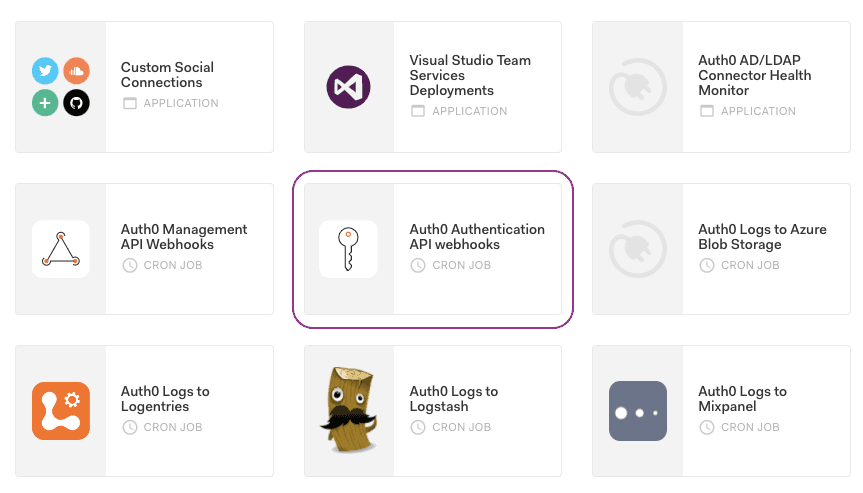Click the key icon for Authentication API webhooks
The width and height of the screenshot is (863, 493).
(348, 249)
